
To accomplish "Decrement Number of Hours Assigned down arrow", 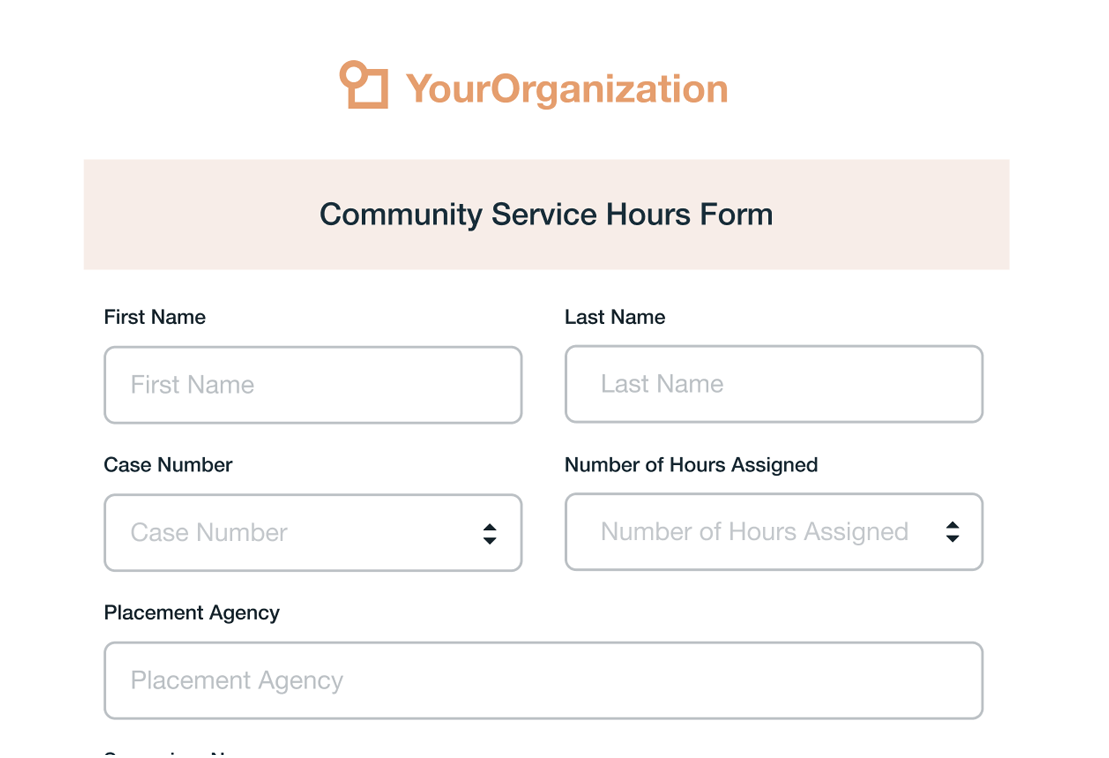I will click(953, 539).
